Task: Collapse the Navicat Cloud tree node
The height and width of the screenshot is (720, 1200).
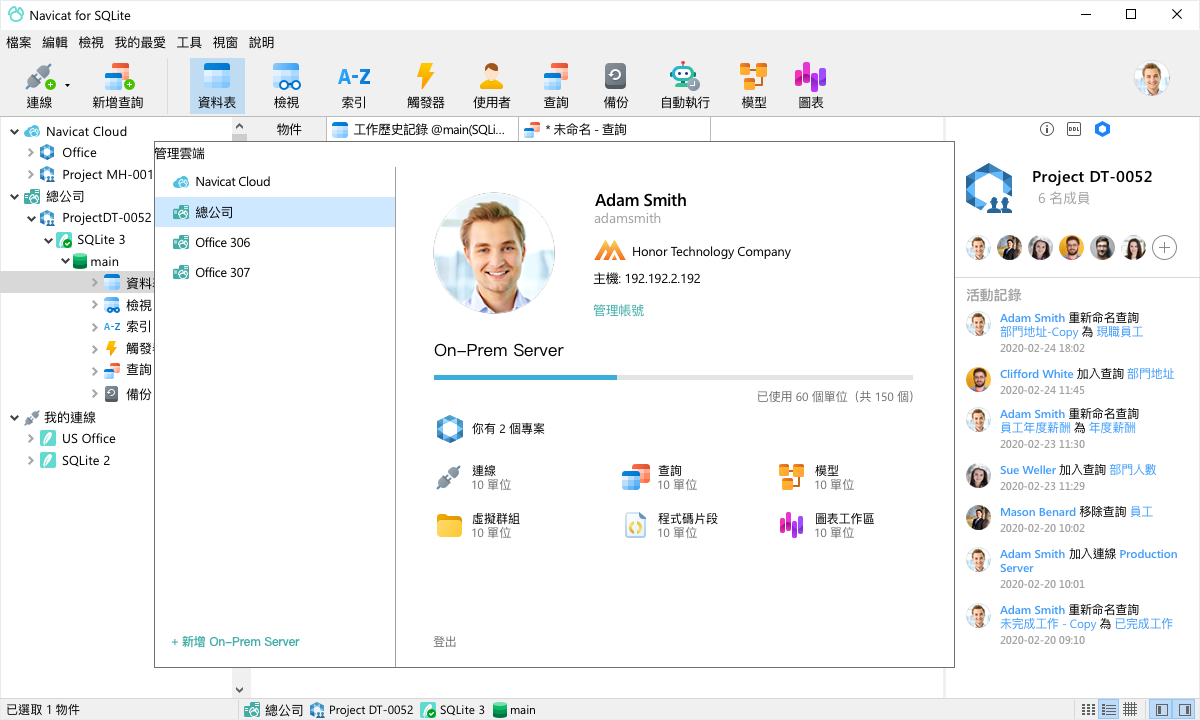Action: (x=14, y=131)
